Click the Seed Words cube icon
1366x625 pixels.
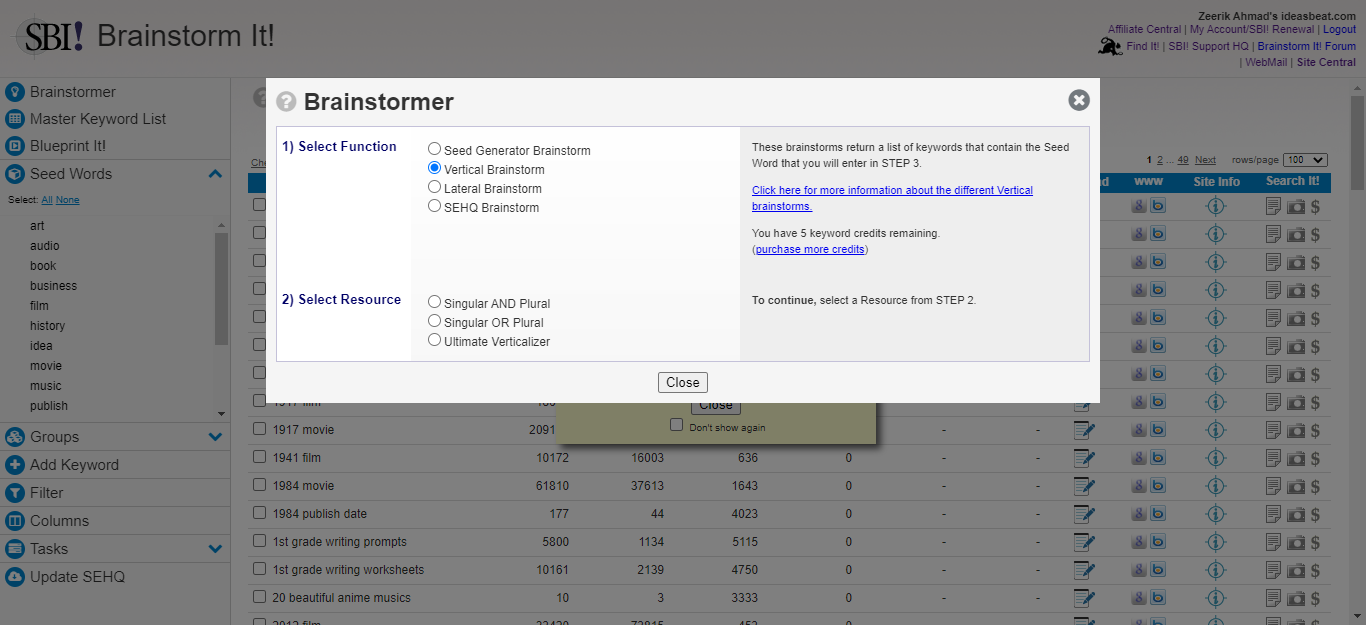[14, 174]
